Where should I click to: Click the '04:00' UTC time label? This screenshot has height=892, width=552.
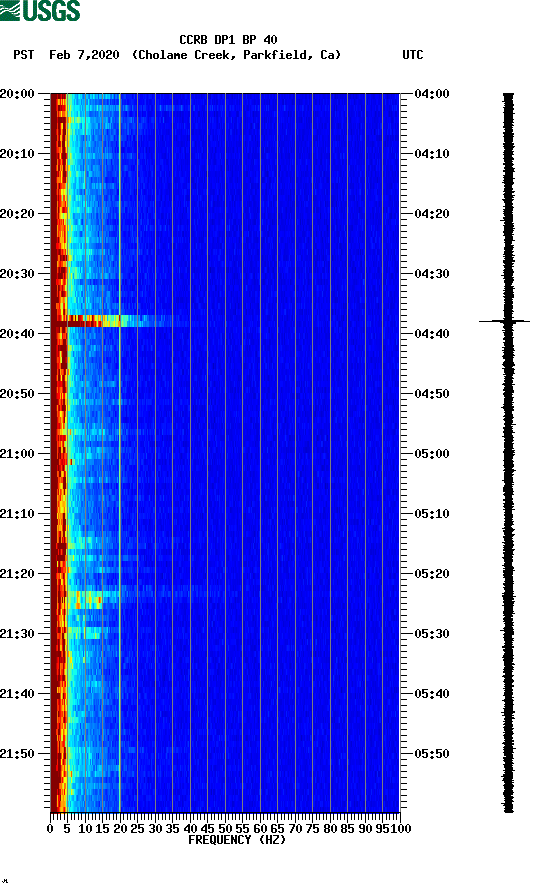(x=432, y=93)
